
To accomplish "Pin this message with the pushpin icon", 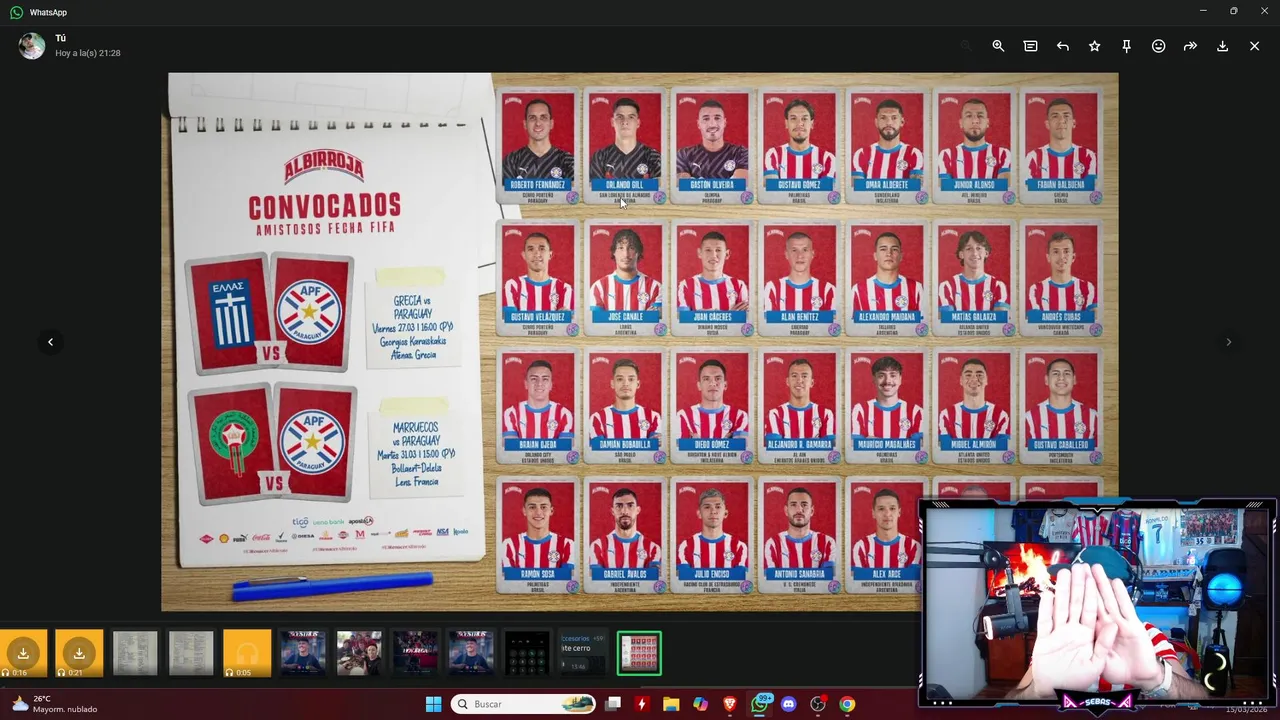I will pyautogui.click(x=1126, y=46).
